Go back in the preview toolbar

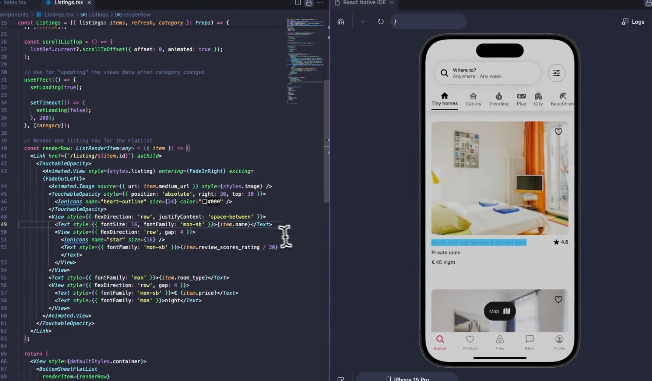tap(364, 22)
